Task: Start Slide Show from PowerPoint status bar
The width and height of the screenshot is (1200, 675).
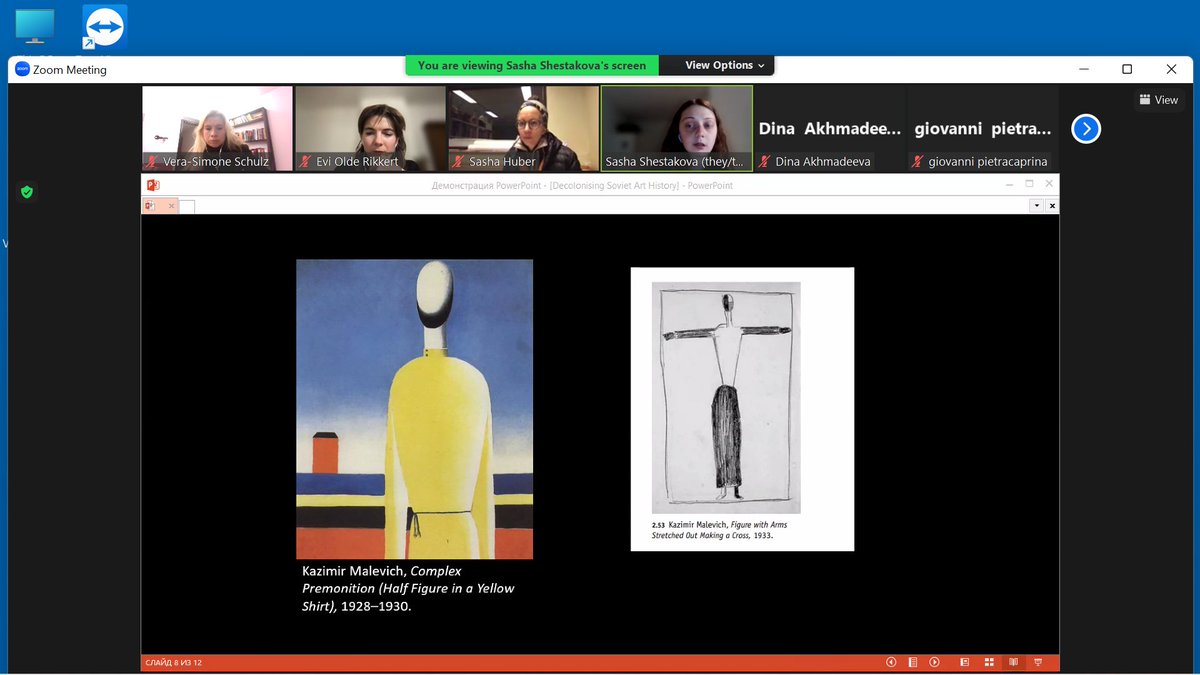Action: 1038,662
